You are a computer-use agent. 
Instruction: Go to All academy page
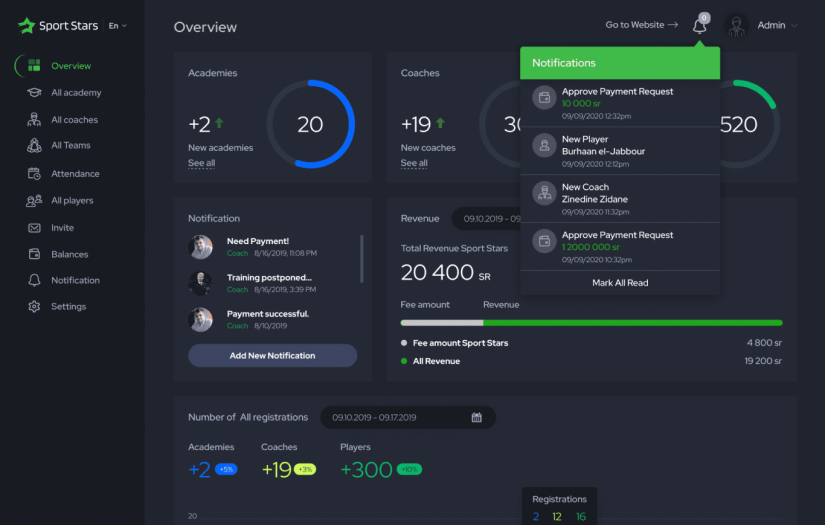[x=76, y=93]
